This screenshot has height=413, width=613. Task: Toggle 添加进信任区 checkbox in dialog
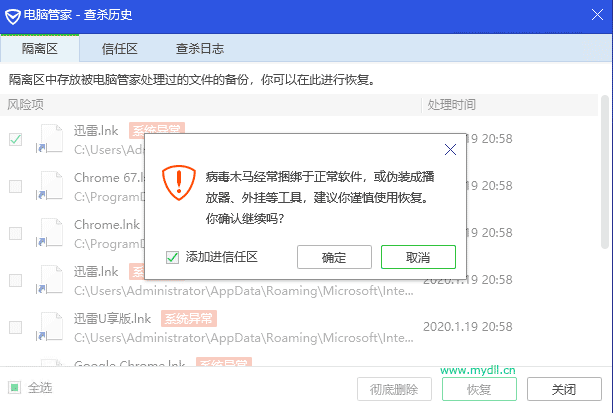172,257
